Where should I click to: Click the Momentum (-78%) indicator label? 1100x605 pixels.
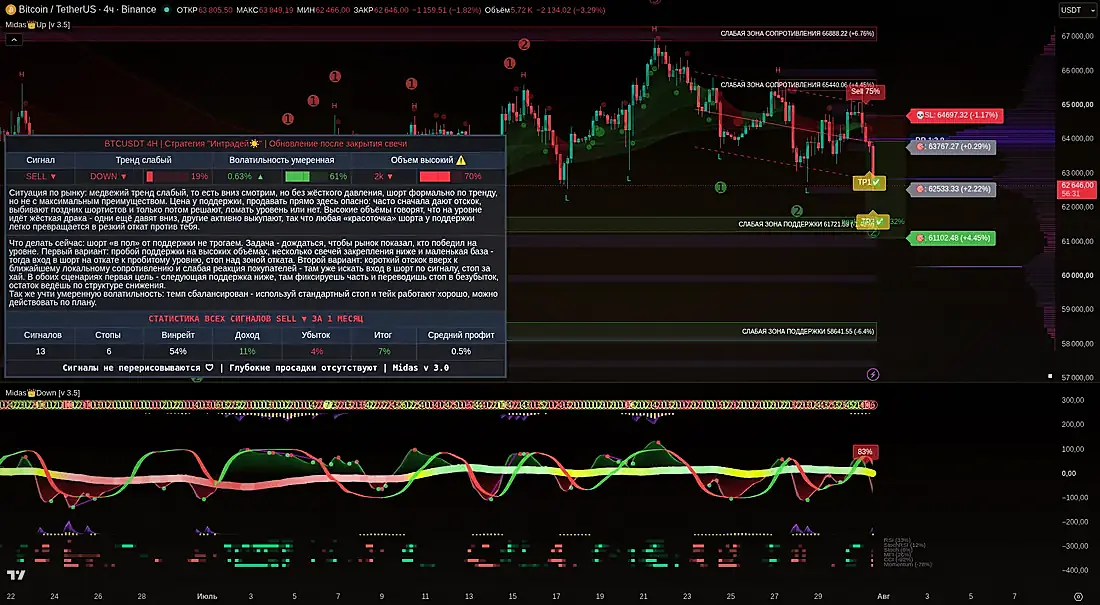(x=908, y=564)
